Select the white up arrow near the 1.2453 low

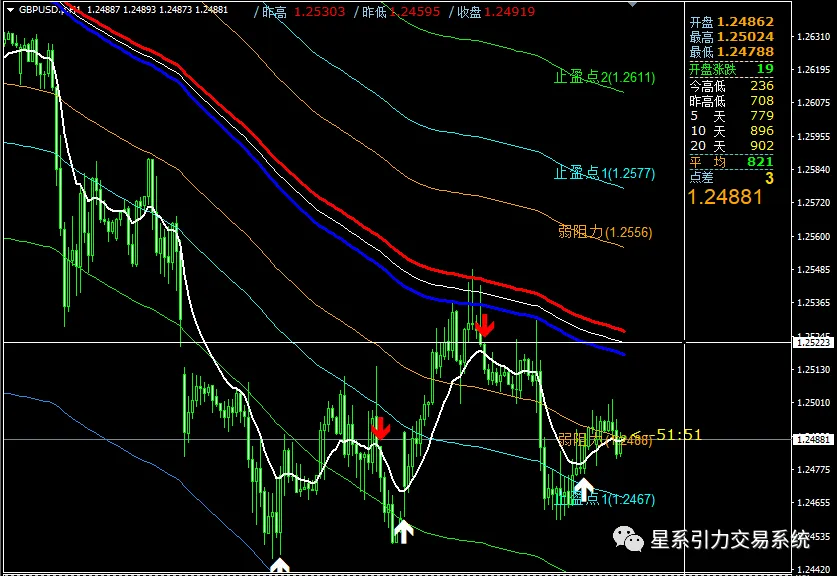(x=403, y=532)
